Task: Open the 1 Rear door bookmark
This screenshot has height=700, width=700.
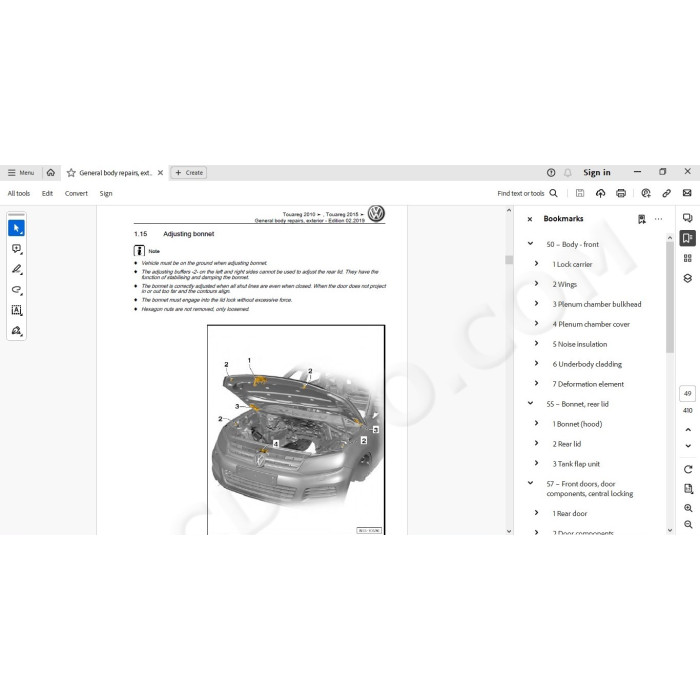Action: 570,513
